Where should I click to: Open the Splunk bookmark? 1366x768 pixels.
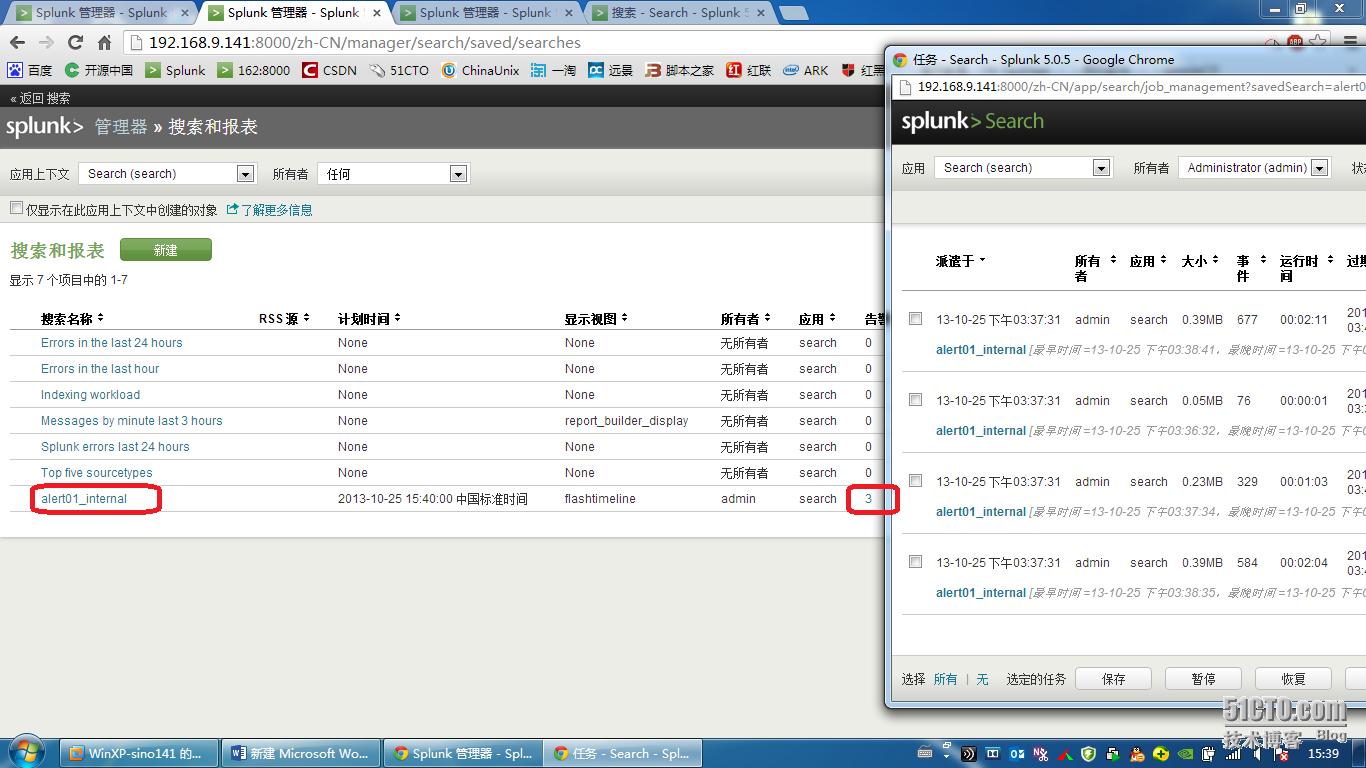(175, 70)
